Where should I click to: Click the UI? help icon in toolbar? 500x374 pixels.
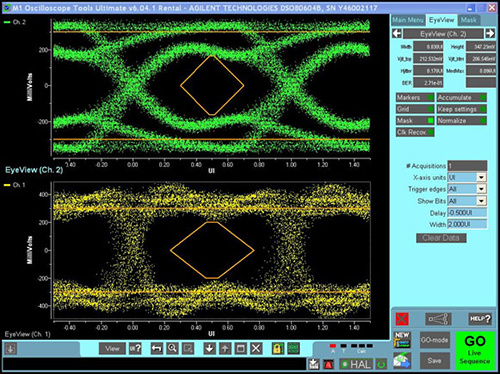tap(136, 349)
